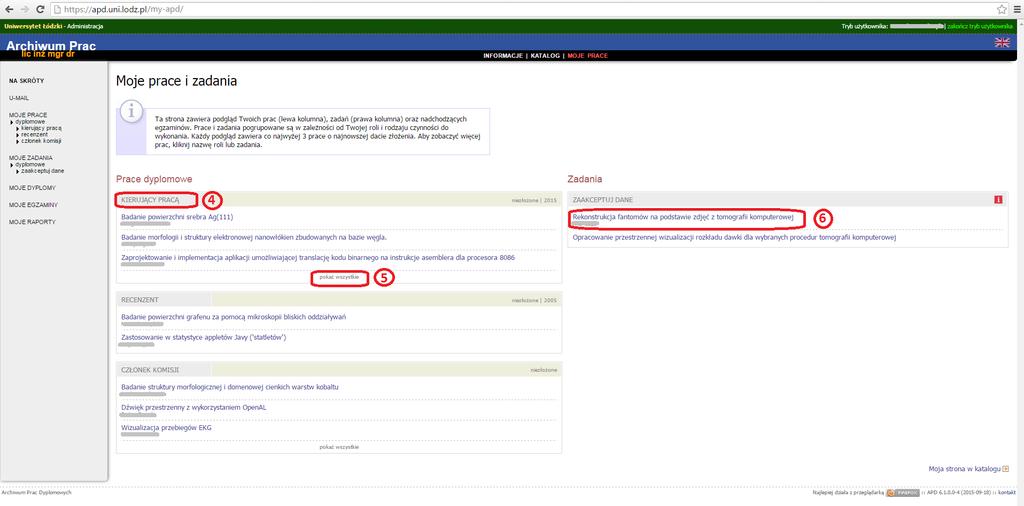Image resolution: width=1024 pixels, height=506 pixels.
Task: Click 'niezłożone | 2015' in Kierujący pracą header
Action: tap(534, 200)
